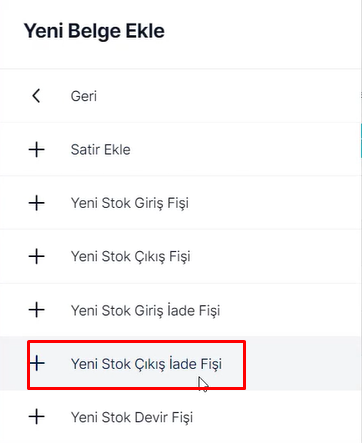
Task: Click the last visible stock transfer slip row
Action: pos(181,417)
